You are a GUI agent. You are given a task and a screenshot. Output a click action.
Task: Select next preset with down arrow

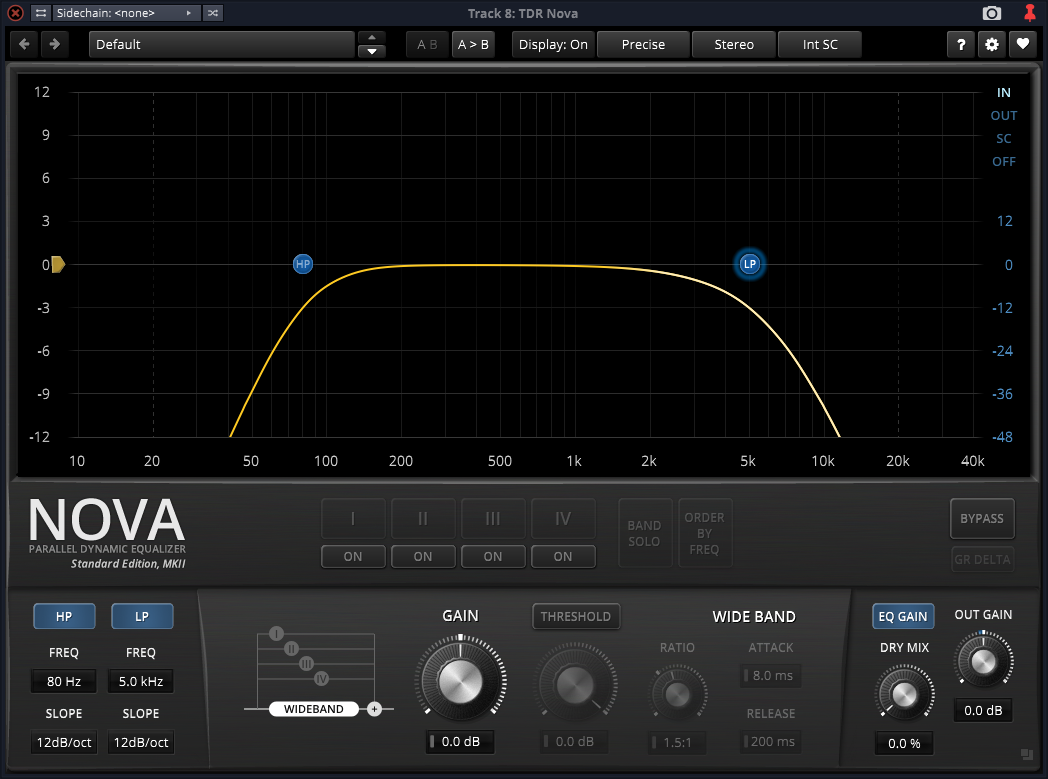372,51
